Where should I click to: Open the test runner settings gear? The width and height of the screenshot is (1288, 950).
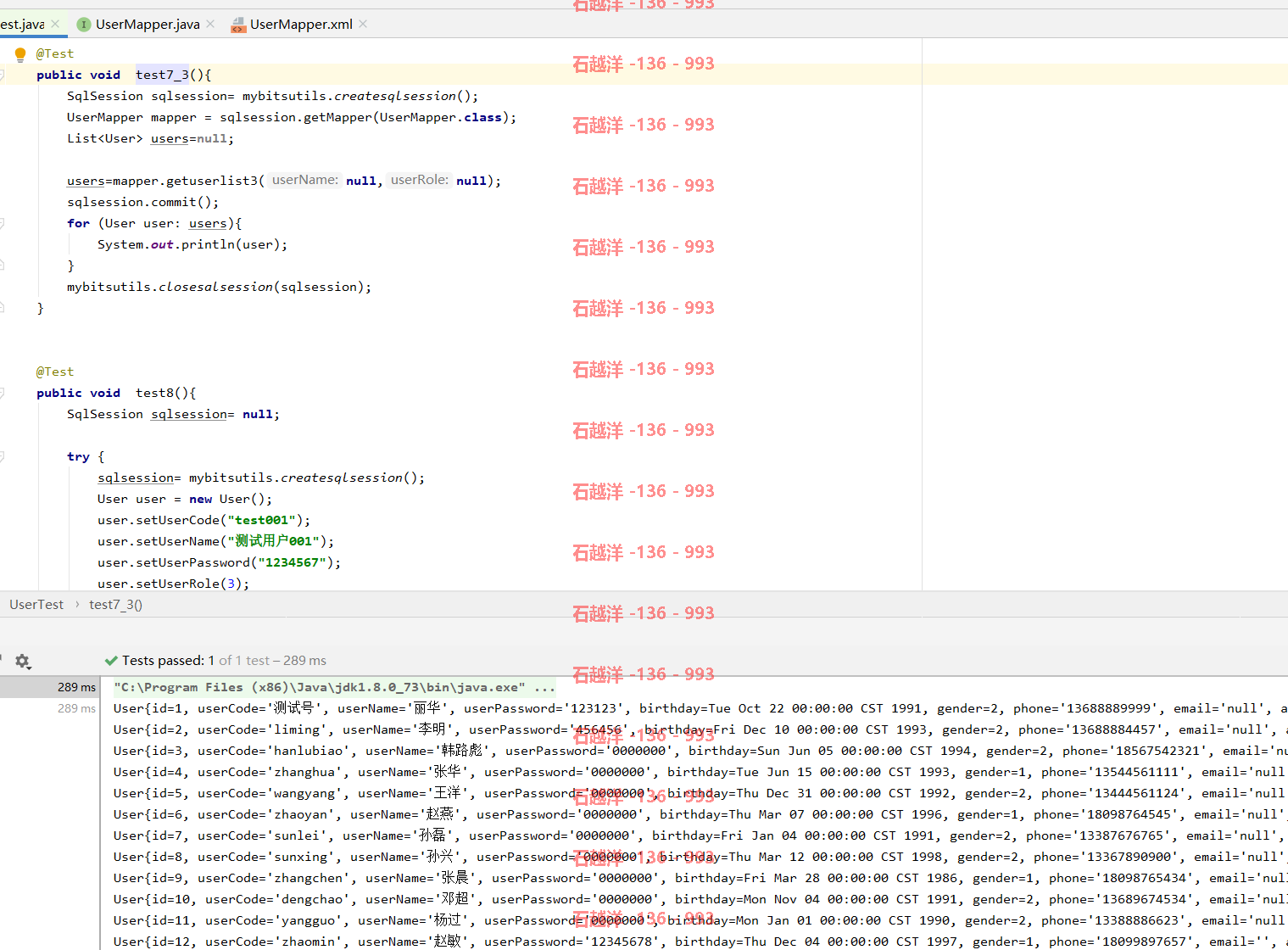(x=23, y=661)
